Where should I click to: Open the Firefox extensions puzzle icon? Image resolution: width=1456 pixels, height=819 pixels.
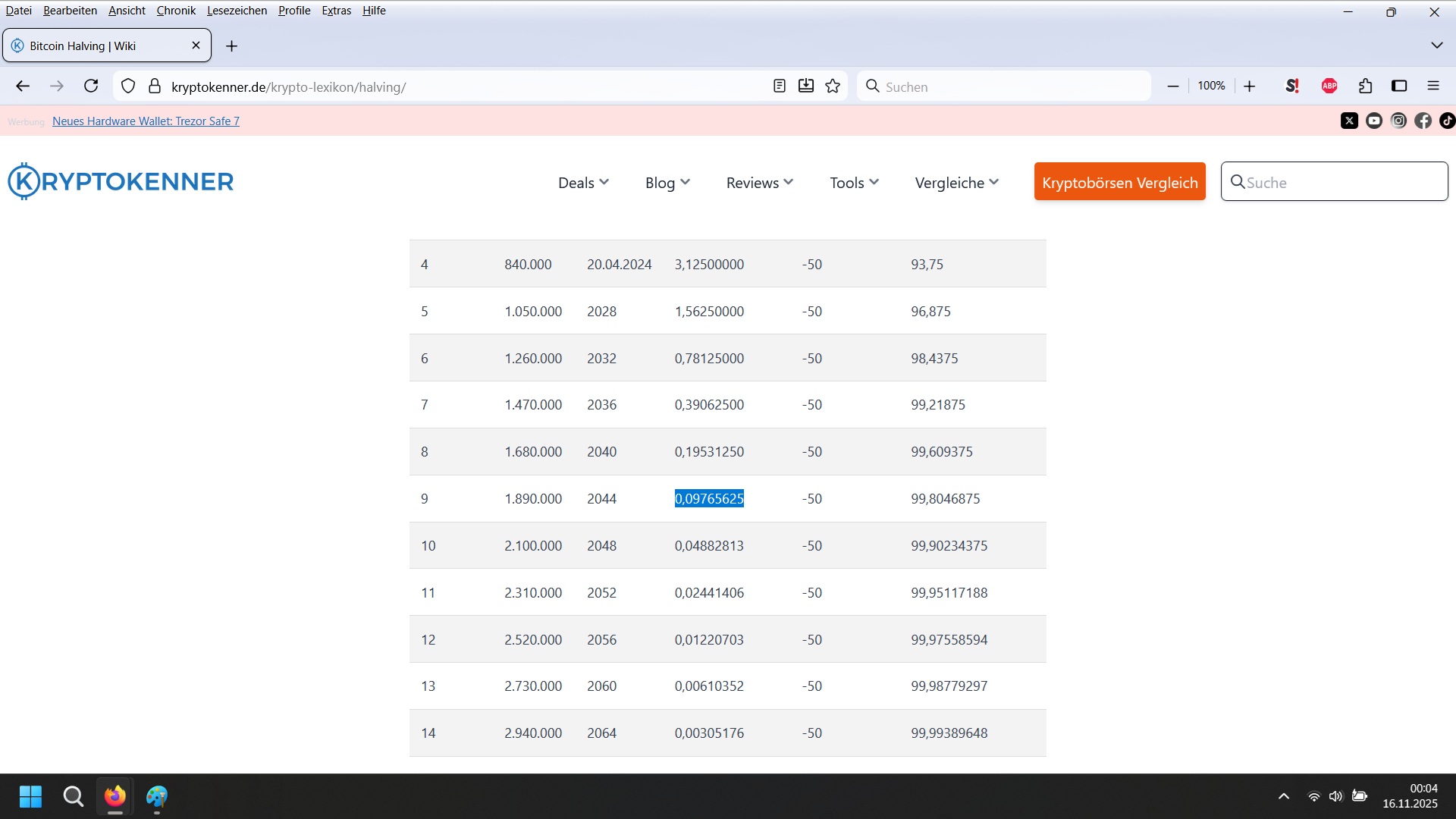(x=1366, y=86)
